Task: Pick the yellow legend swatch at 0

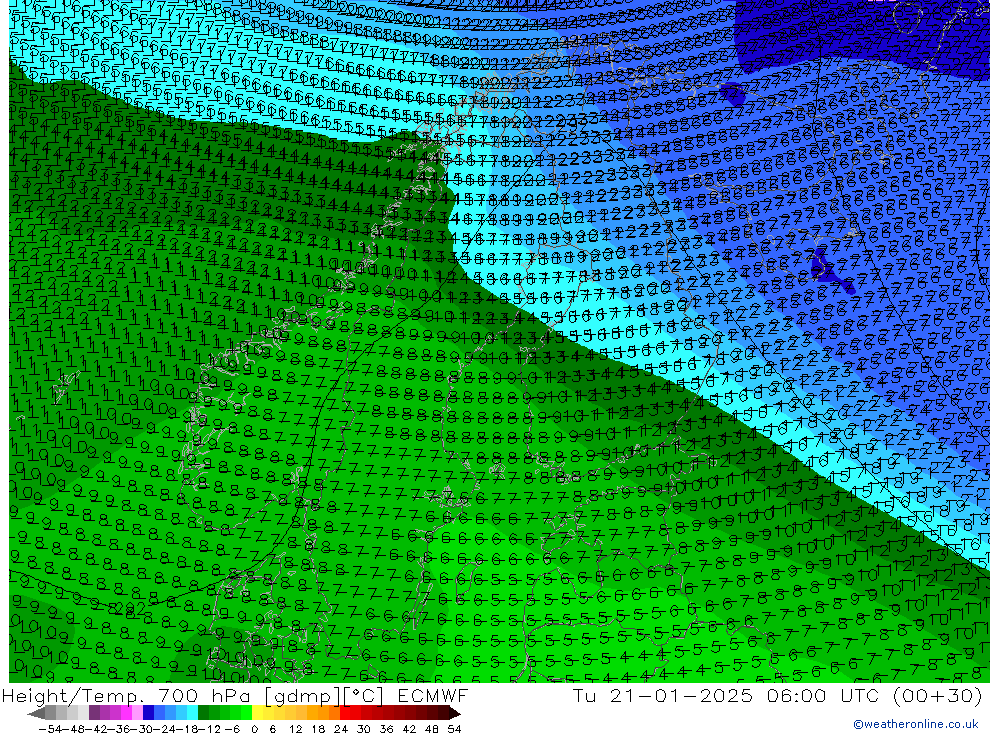Action: (258, 713)
